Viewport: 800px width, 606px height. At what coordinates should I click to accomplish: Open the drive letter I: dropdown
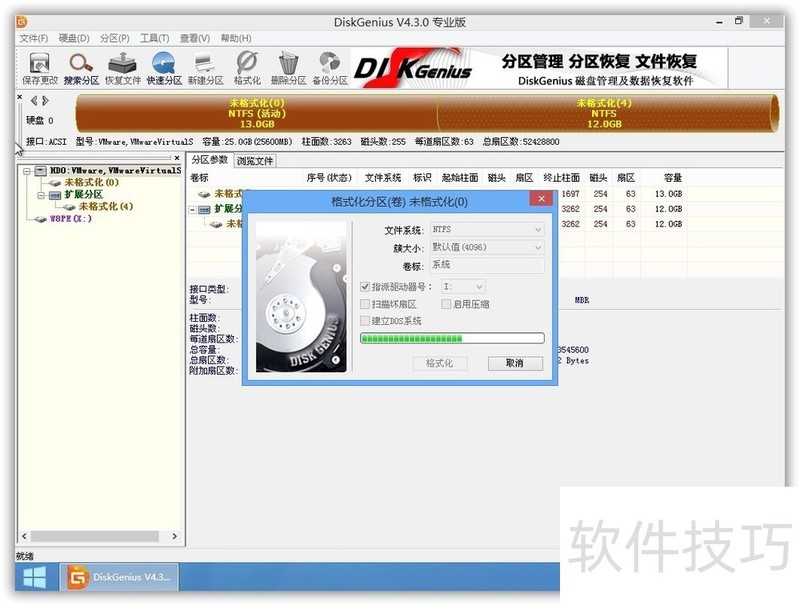coord(463,287)
